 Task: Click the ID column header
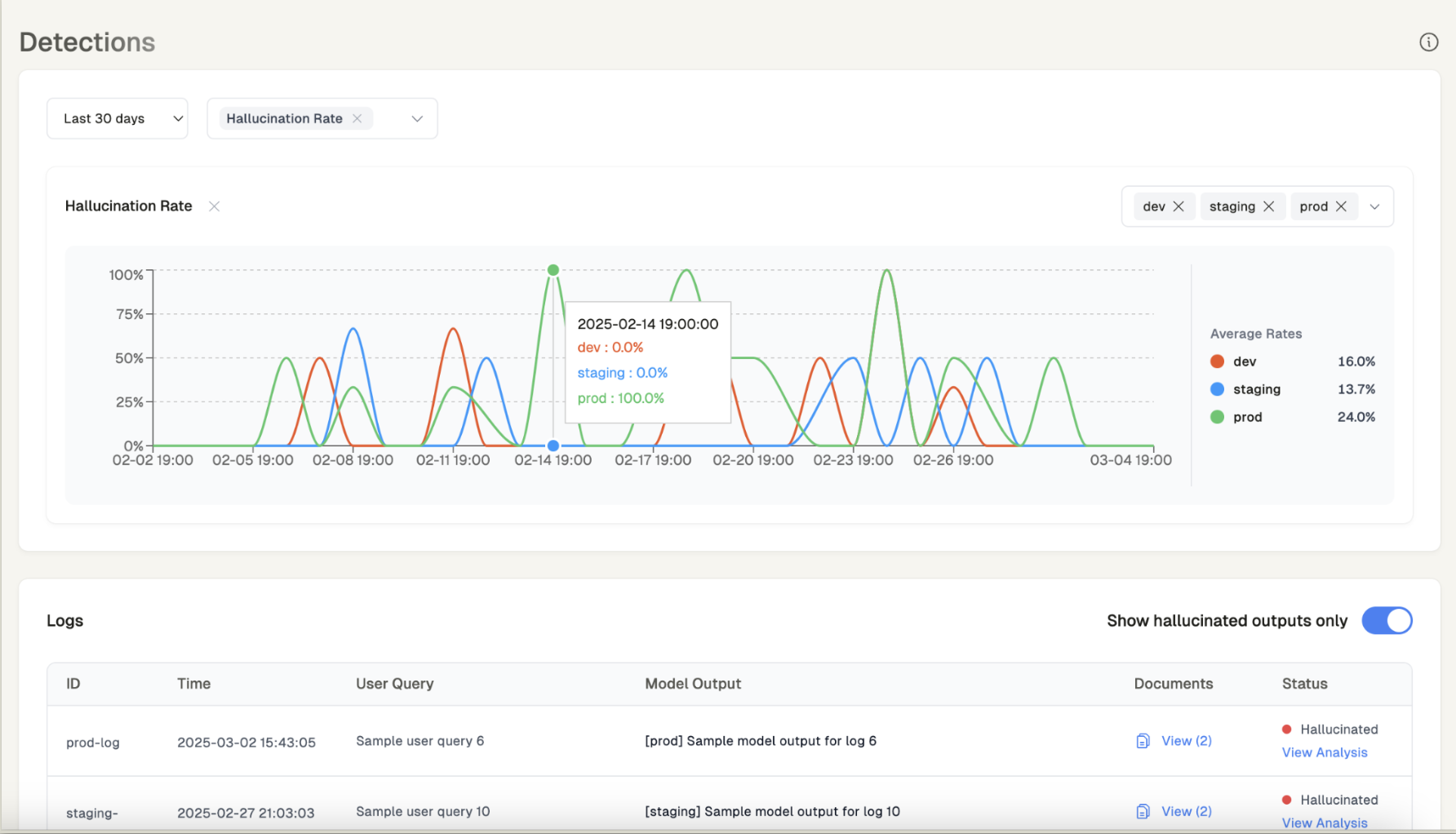pyautogui.click(x=73, y=684)
